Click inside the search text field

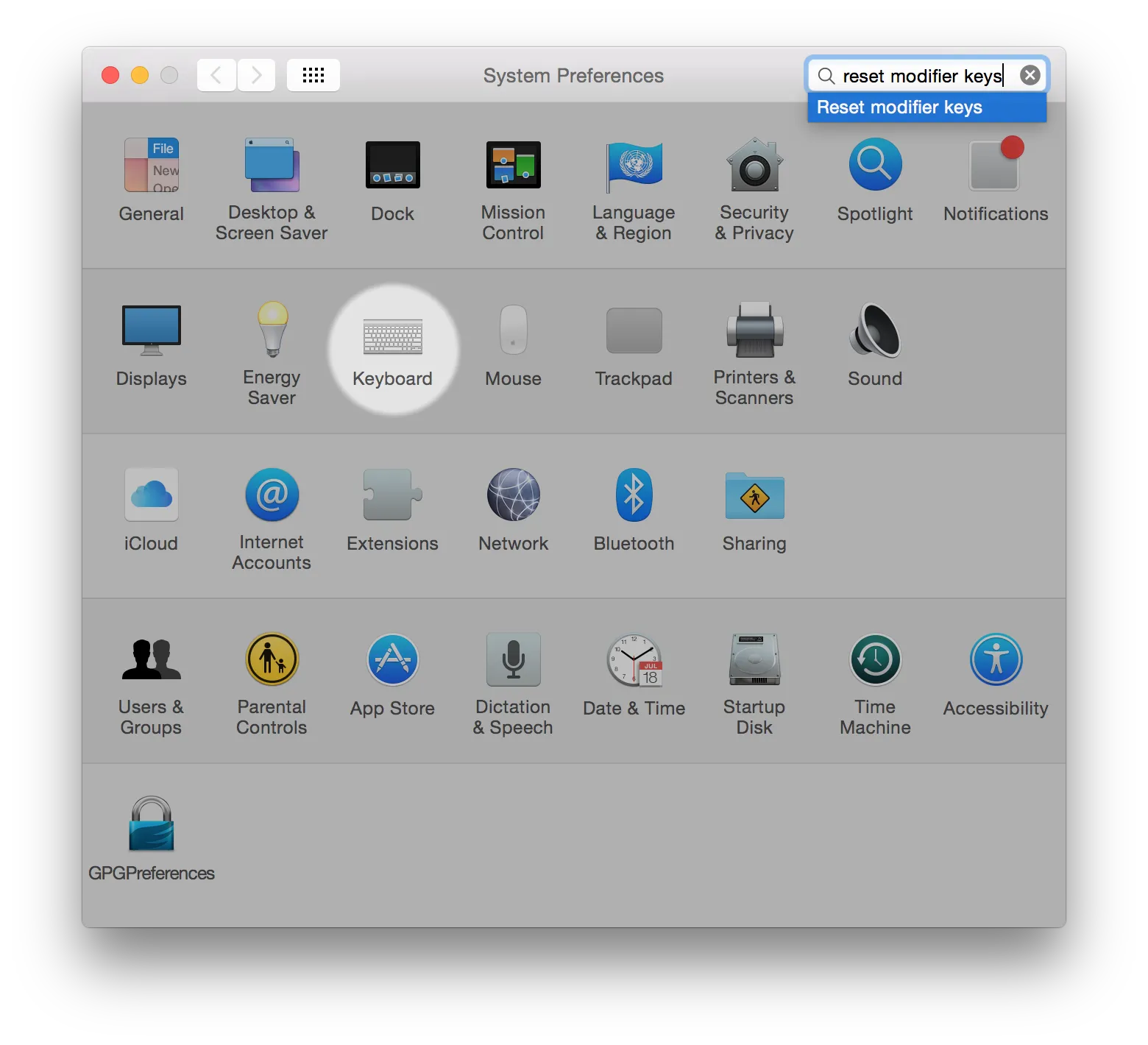pos(920,76)
